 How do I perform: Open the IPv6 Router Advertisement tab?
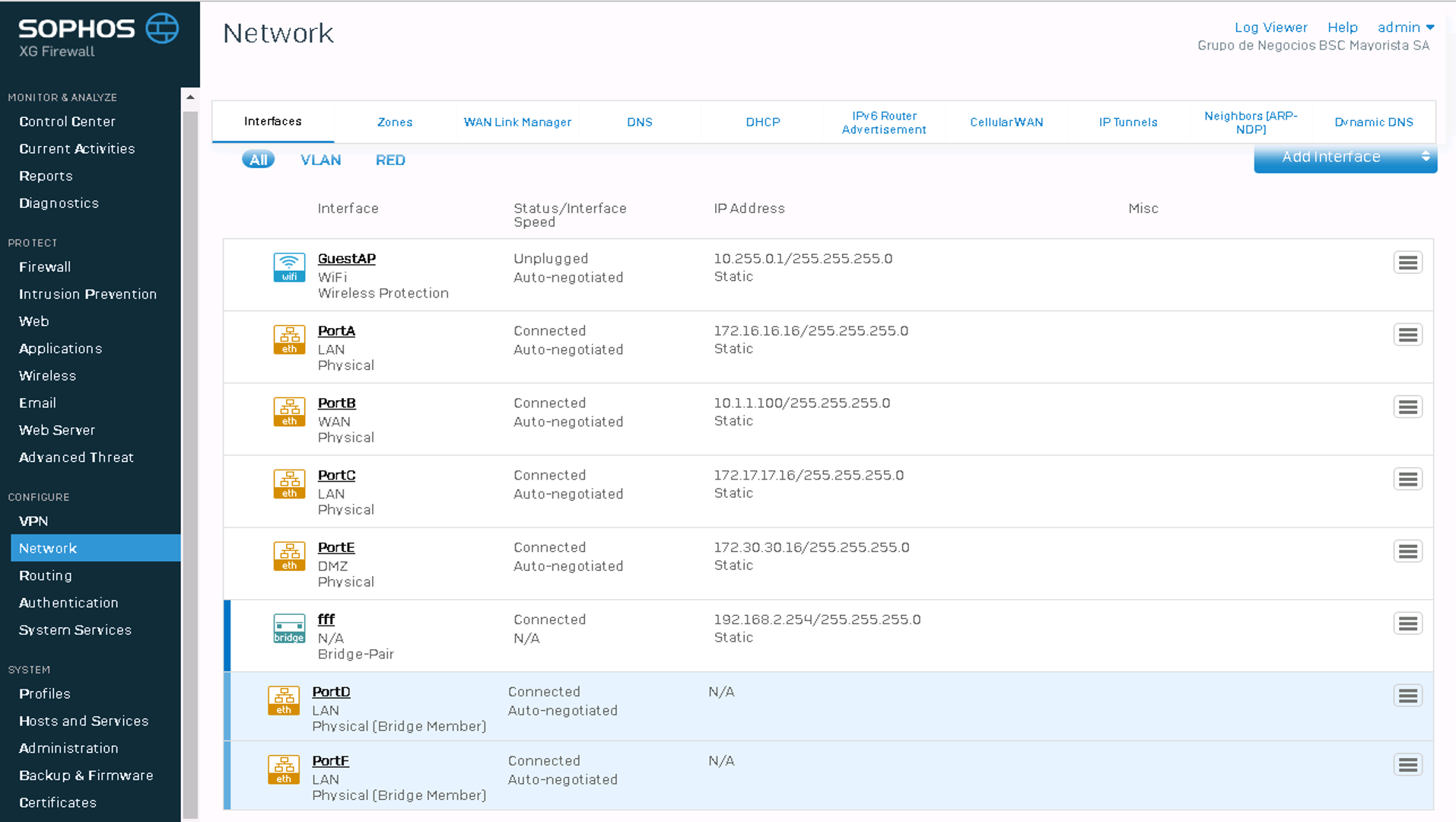pyautogui.click(x=884, y=123)
